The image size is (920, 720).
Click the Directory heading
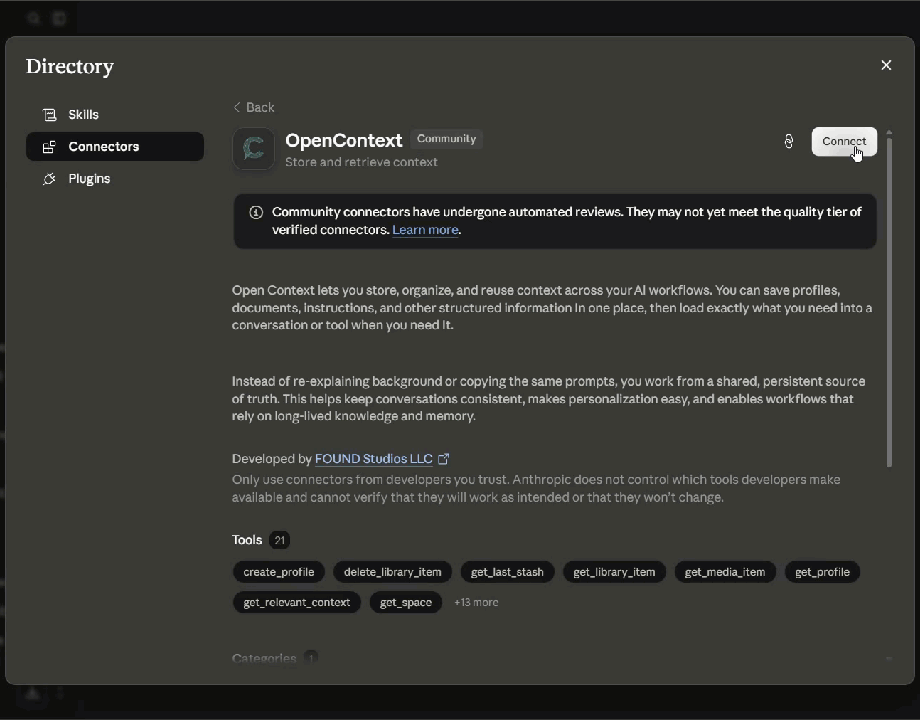(x=70, y=66)
